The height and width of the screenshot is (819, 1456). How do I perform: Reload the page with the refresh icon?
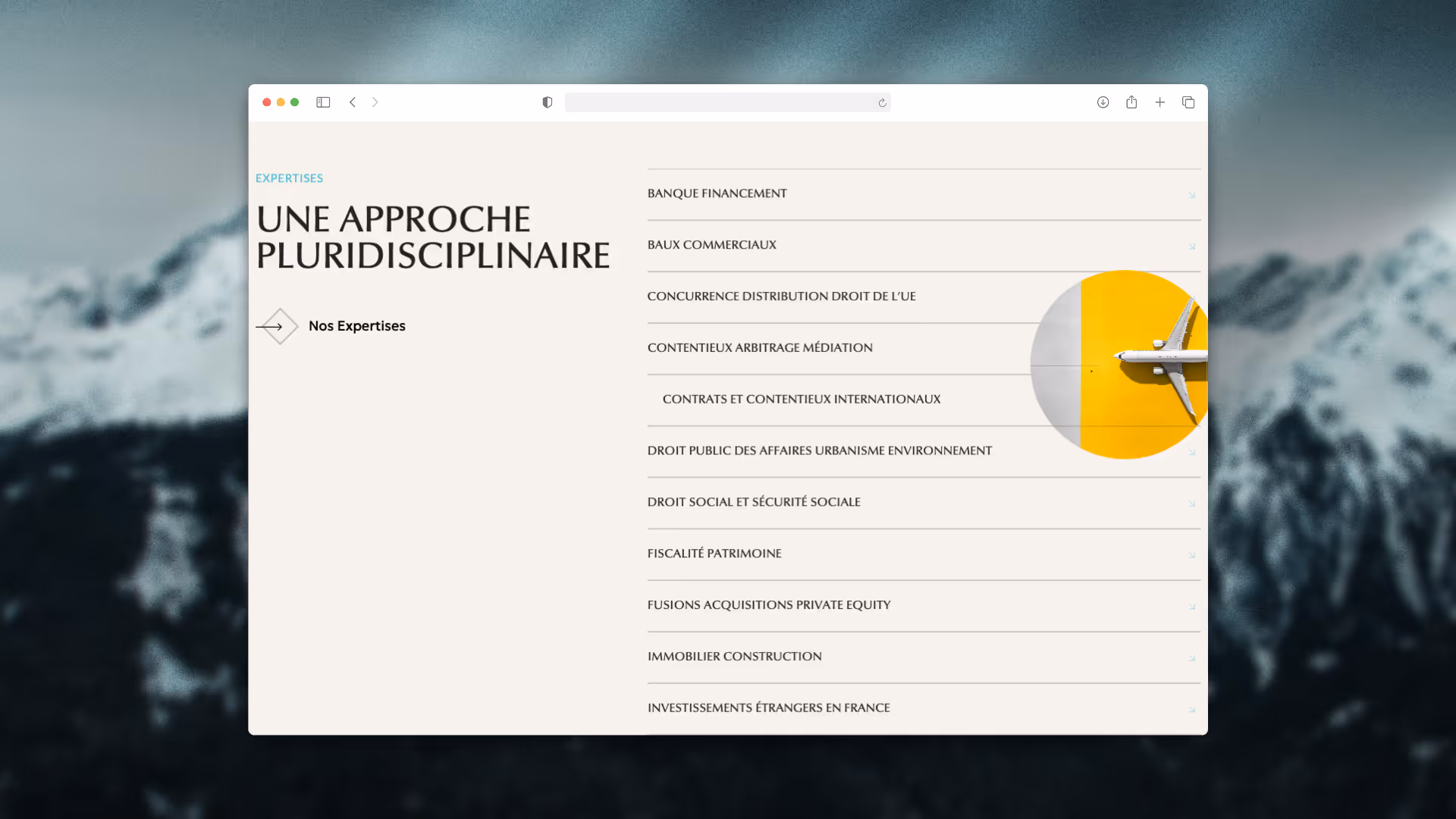tap(882, 103)
